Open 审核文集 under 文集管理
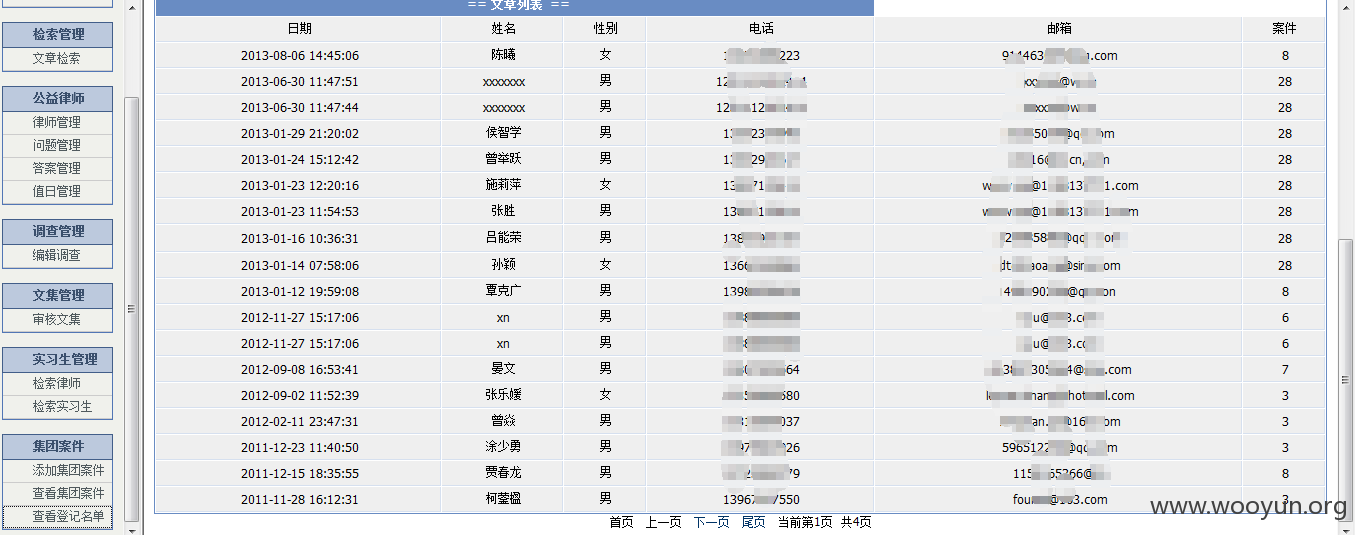Viewport: 1356px width, 535px height. (57, 320)
